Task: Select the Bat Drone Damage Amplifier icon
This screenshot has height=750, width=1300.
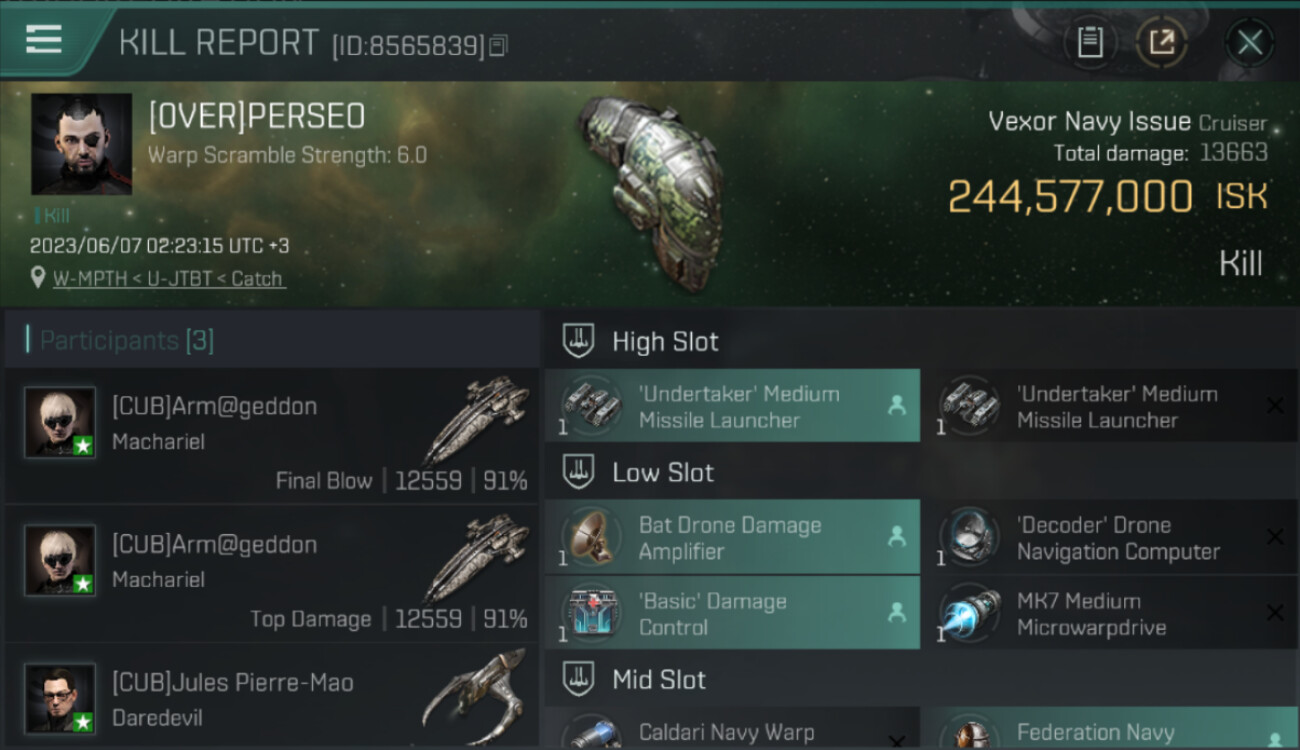Action: (x=591, y=538)
